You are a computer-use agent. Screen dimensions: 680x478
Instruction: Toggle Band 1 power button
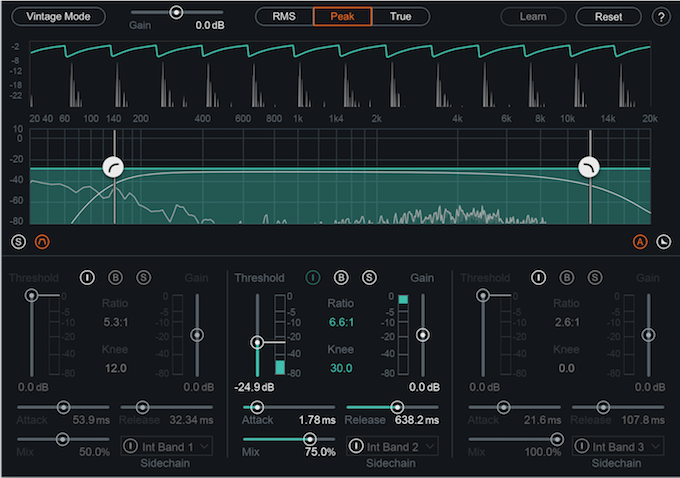87,278
